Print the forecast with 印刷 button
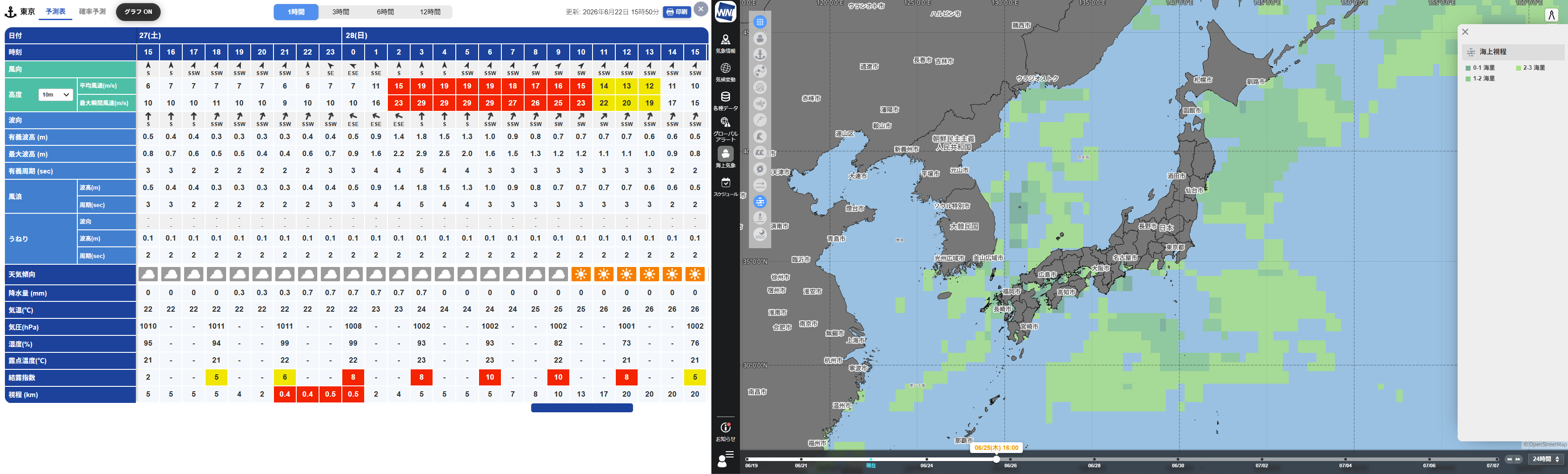The width and height of the screenshot is (1568, 474). point(677,12)
